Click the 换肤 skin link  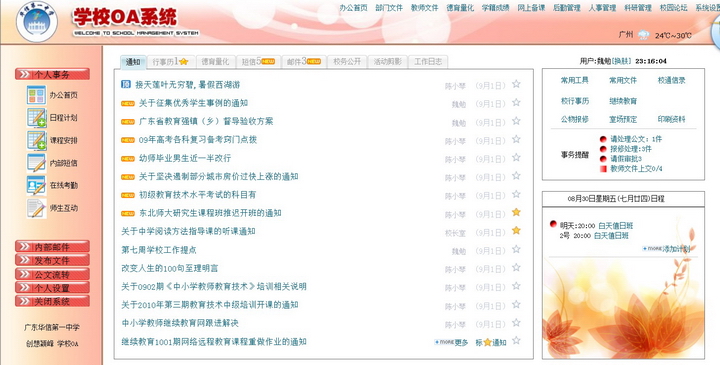622,61
